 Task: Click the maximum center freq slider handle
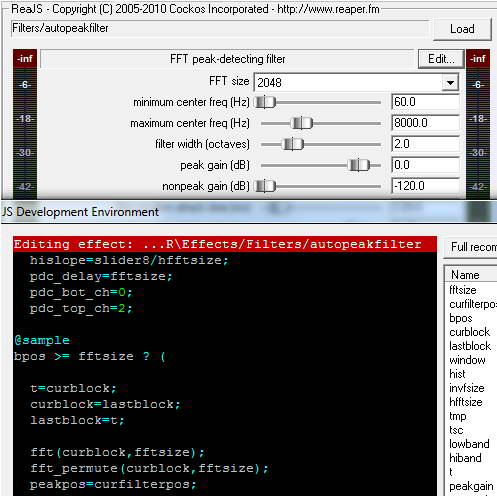click(x=302, y=123)
